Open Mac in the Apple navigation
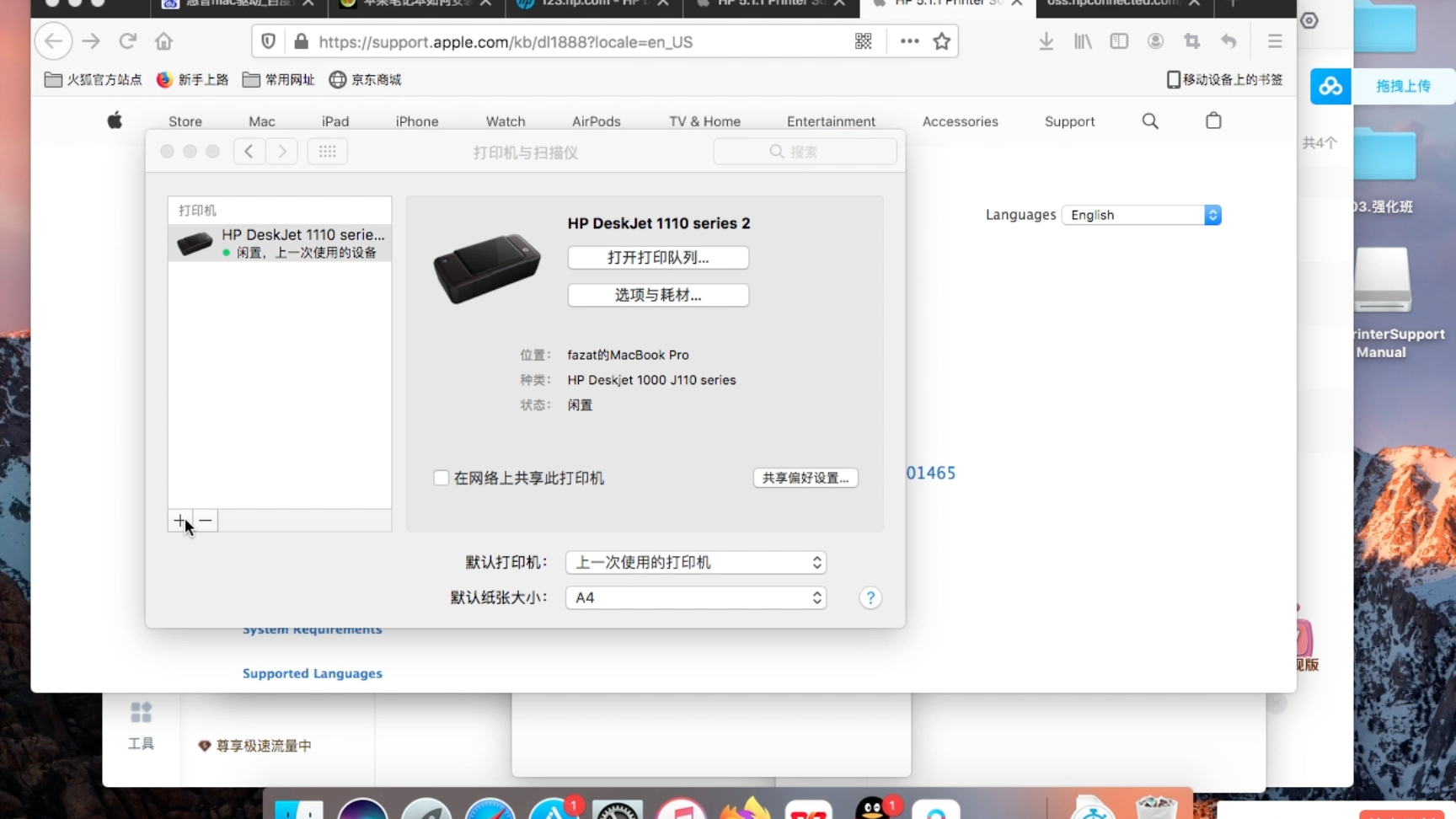 tap(262, 121)
